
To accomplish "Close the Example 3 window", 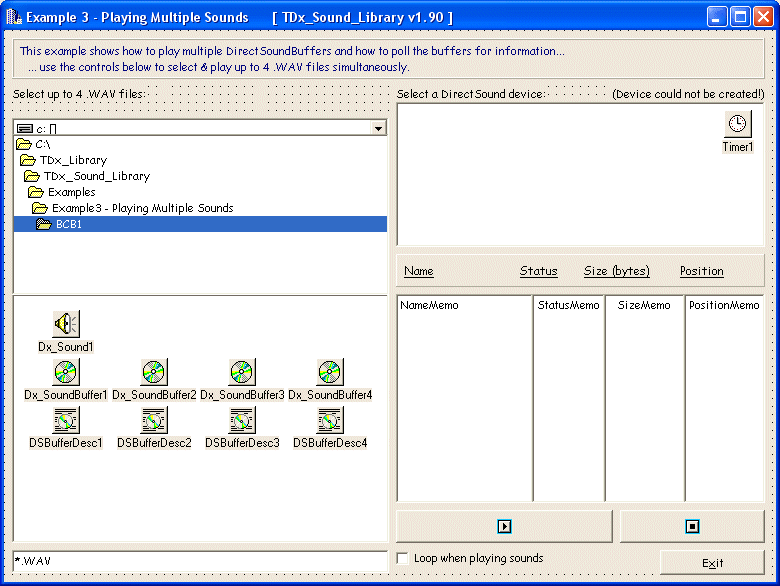I will click(x=763, y=17).
